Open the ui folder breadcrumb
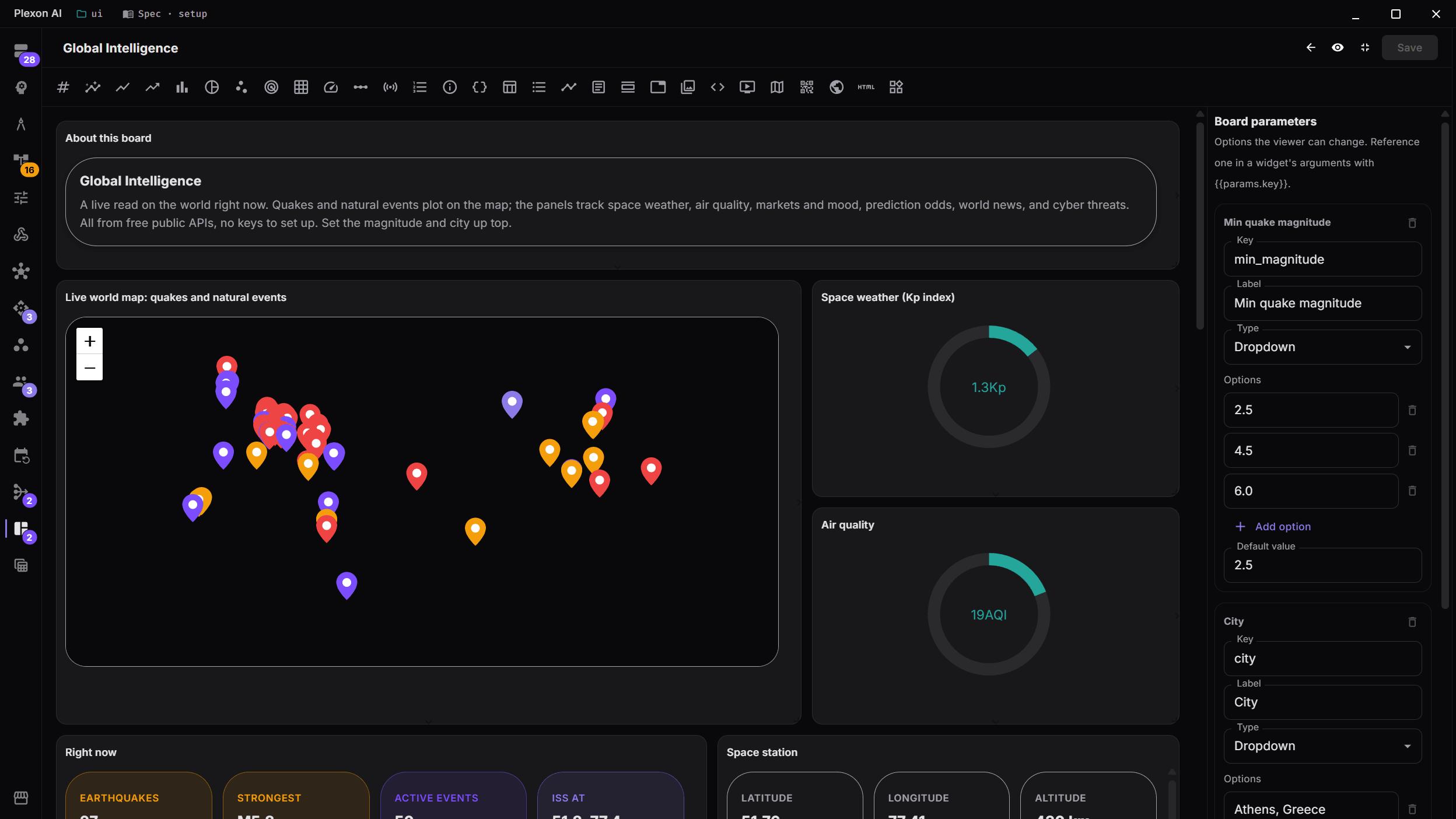Screen dimensions: 1456x819 90,13
